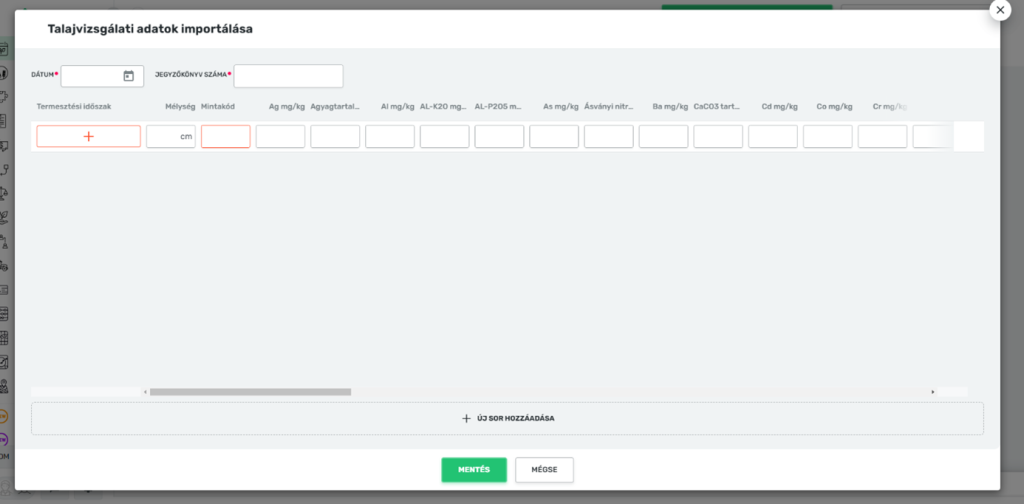Save with the Mentés button
The width and height of the screenshot is (1024, 504).
[x=474, y=470]
